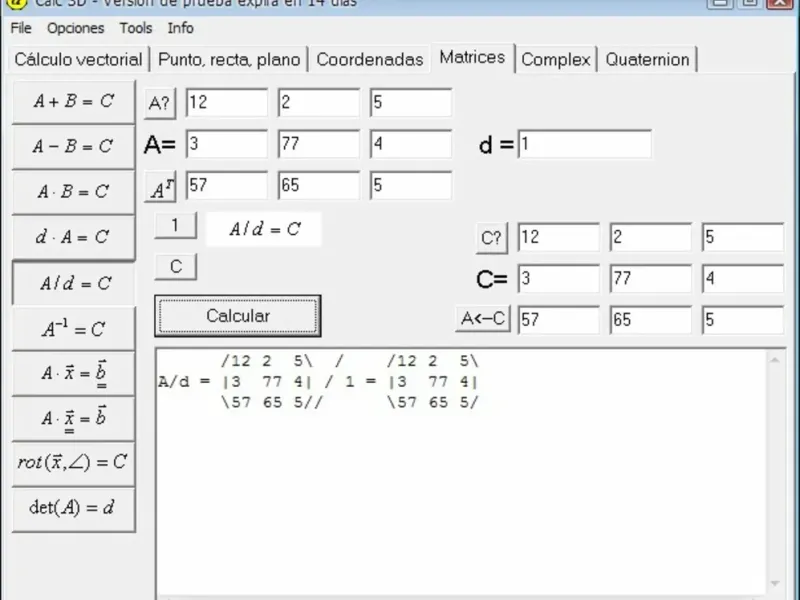Screen dimensions: 800x600
Task: Click matrix A field containing 3
Action: 227,144
